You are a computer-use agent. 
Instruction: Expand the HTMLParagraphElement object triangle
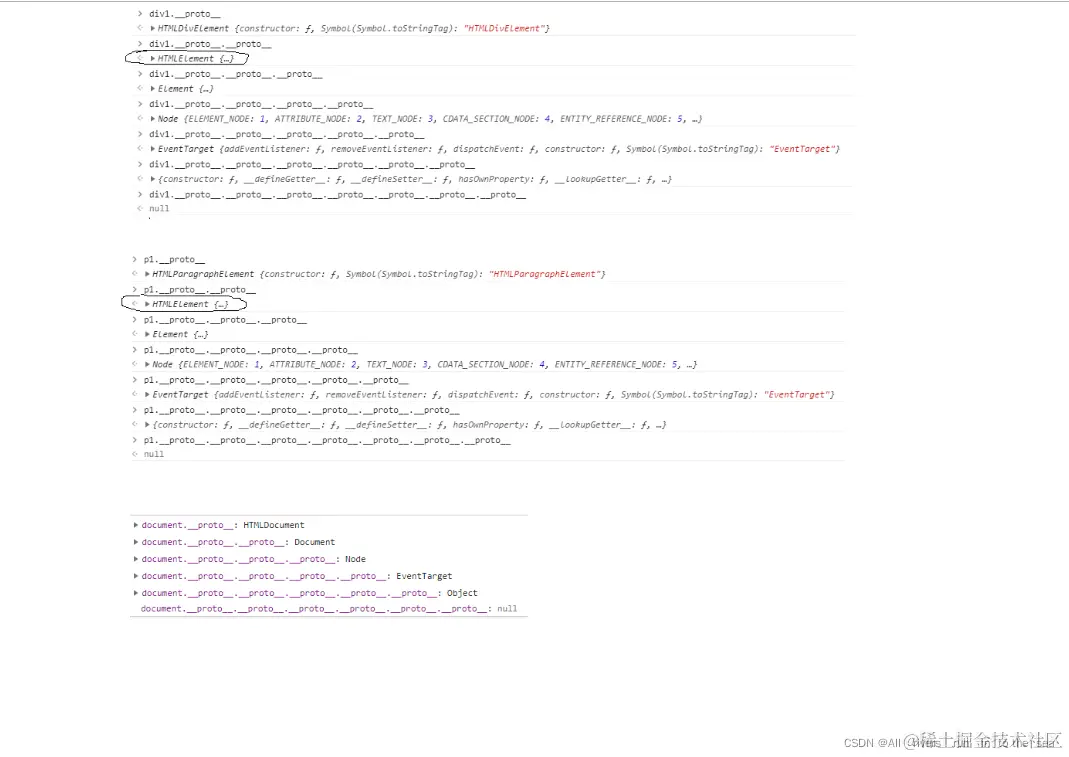tap(147, 273)
